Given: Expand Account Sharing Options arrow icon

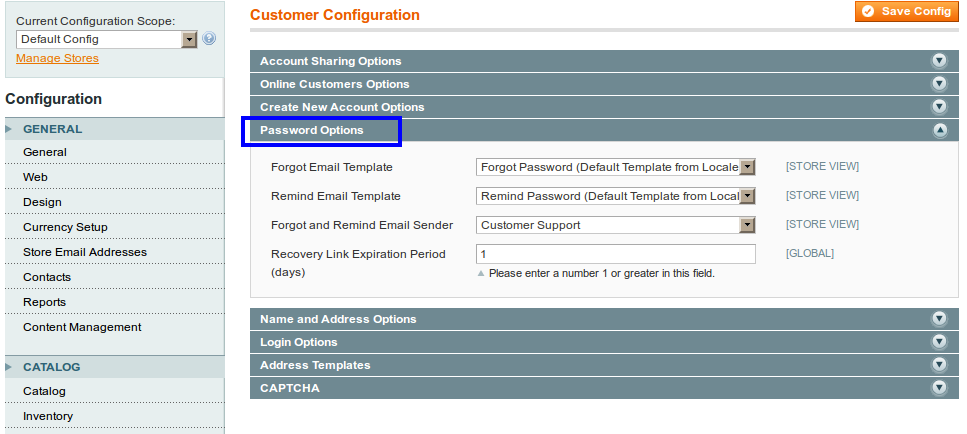Looking at the screenshot, I should [x=939, y=61].
